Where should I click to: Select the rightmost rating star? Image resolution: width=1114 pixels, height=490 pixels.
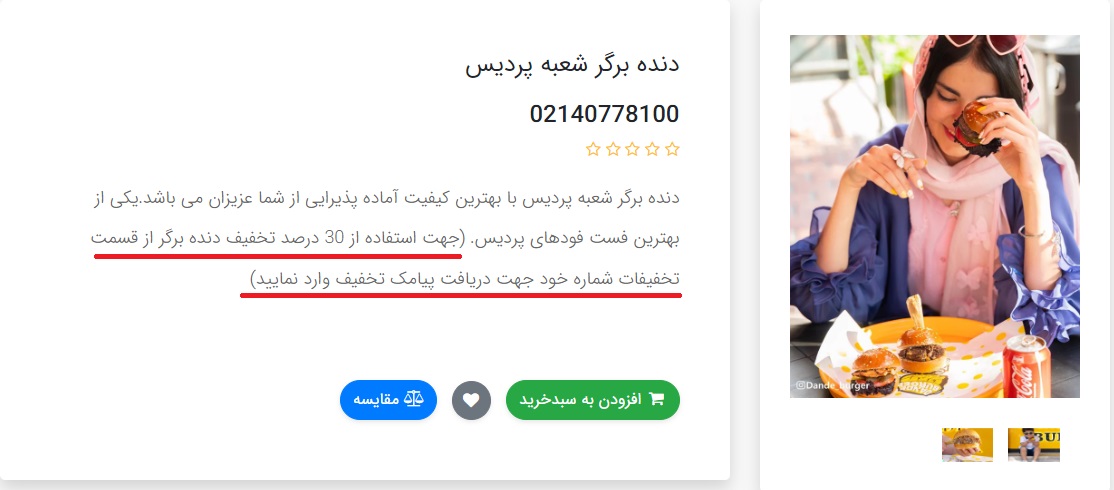click(x=672, y=149)
